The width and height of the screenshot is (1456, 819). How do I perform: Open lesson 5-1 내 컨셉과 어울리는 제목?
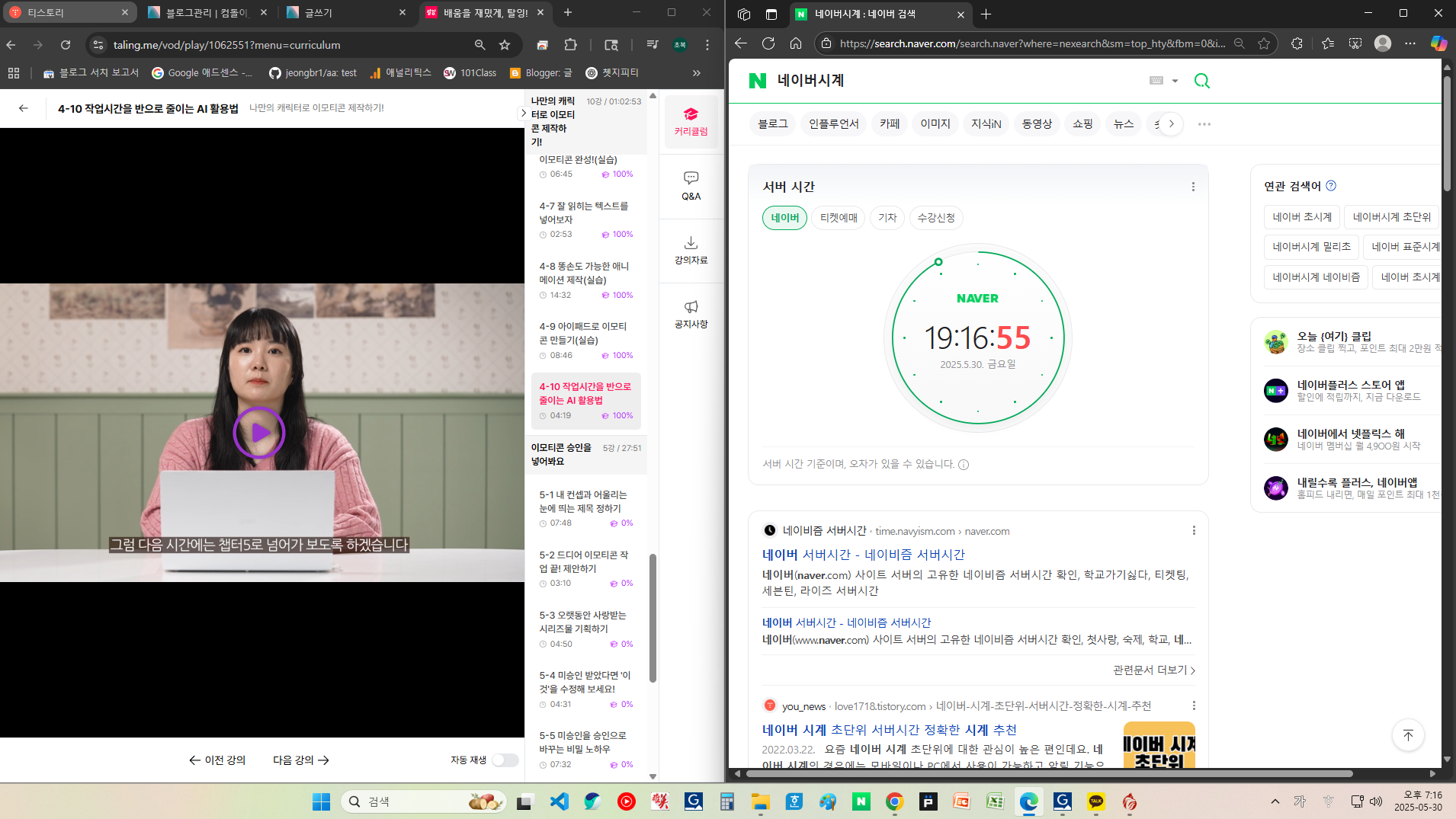[x=586, y=508]
